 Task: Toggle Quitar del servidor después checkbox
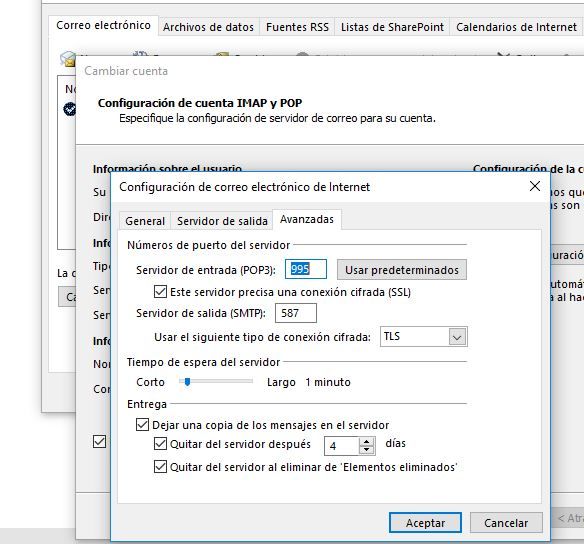(x=160, y=443)
